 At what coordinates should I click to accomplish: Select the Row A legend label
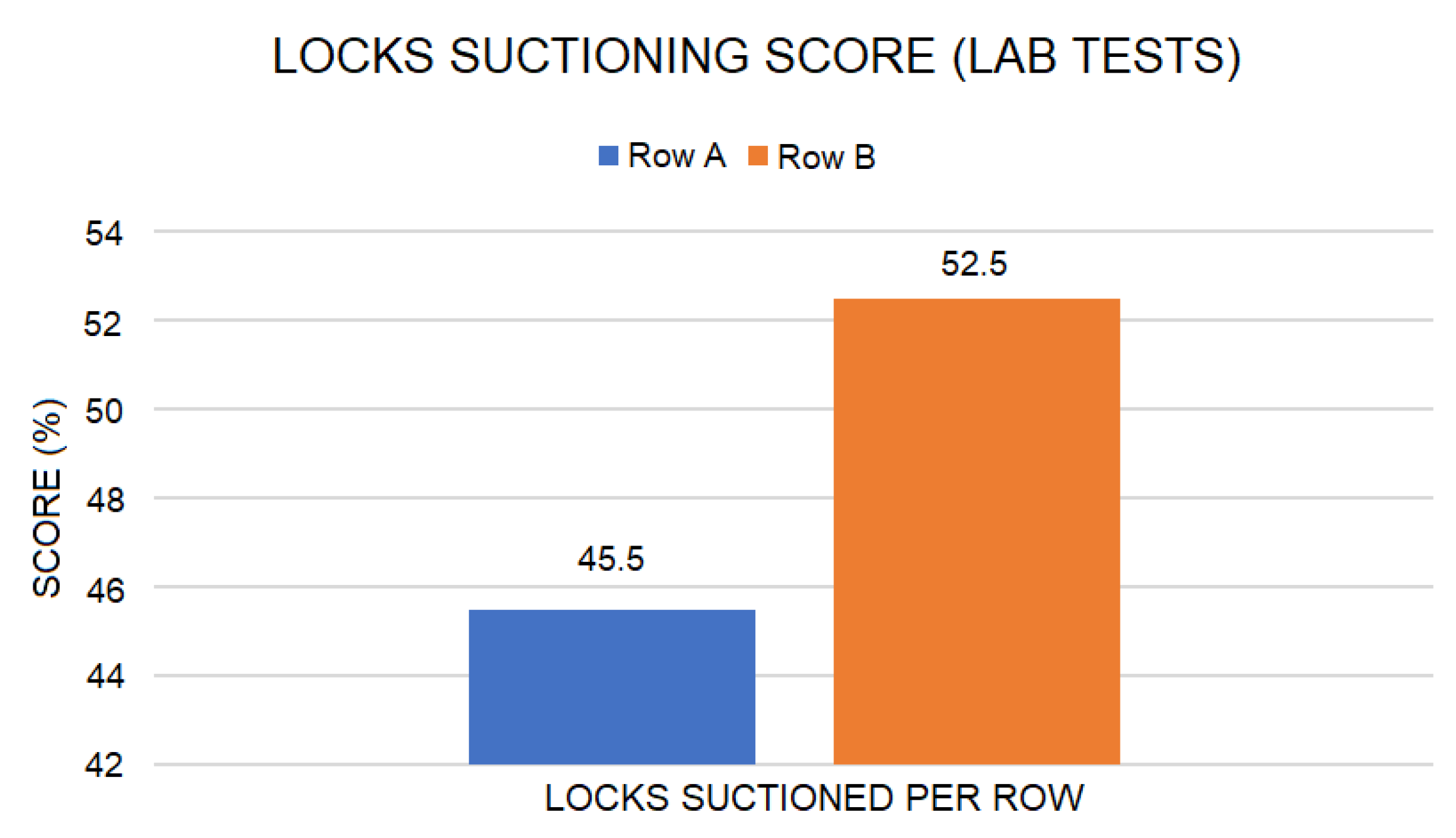click(677, 156)
